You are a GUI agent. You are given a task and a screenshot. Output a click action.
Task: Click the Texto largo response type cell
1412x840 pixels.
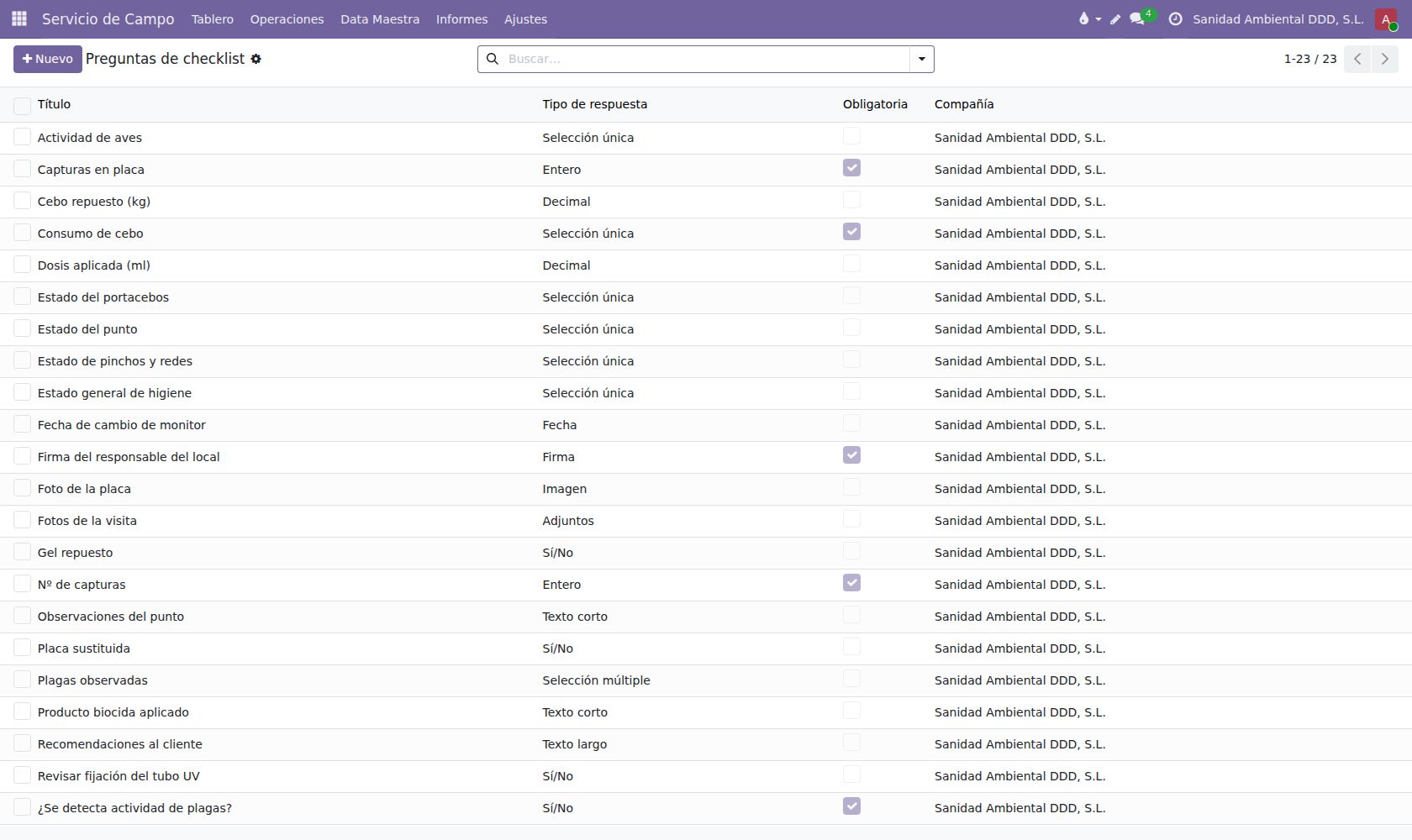tap(575, 744)
